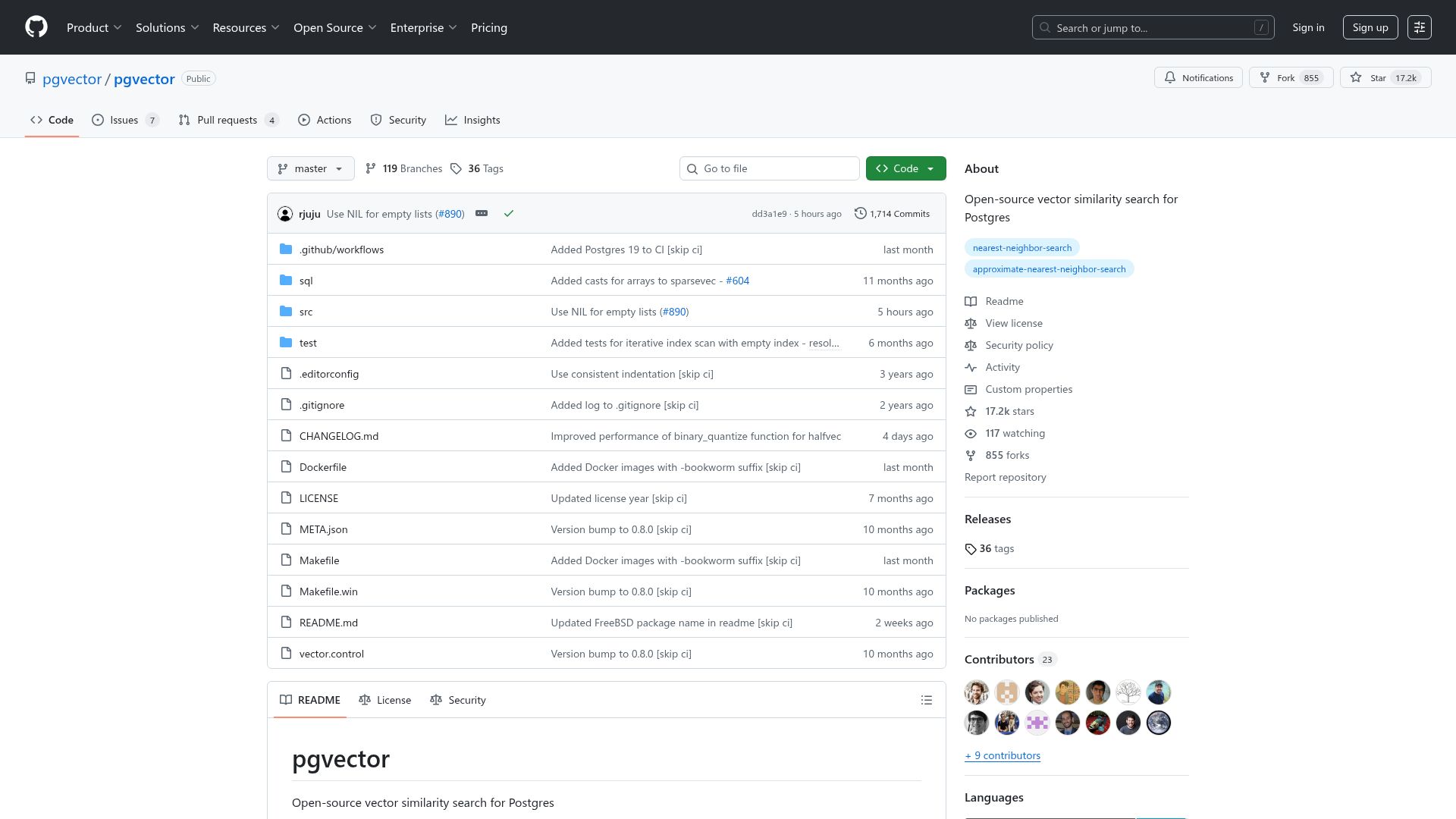Switch to the Insights tab
Image resolution: width=1456 pixels, height=819 pixels.
click(472, 120)
